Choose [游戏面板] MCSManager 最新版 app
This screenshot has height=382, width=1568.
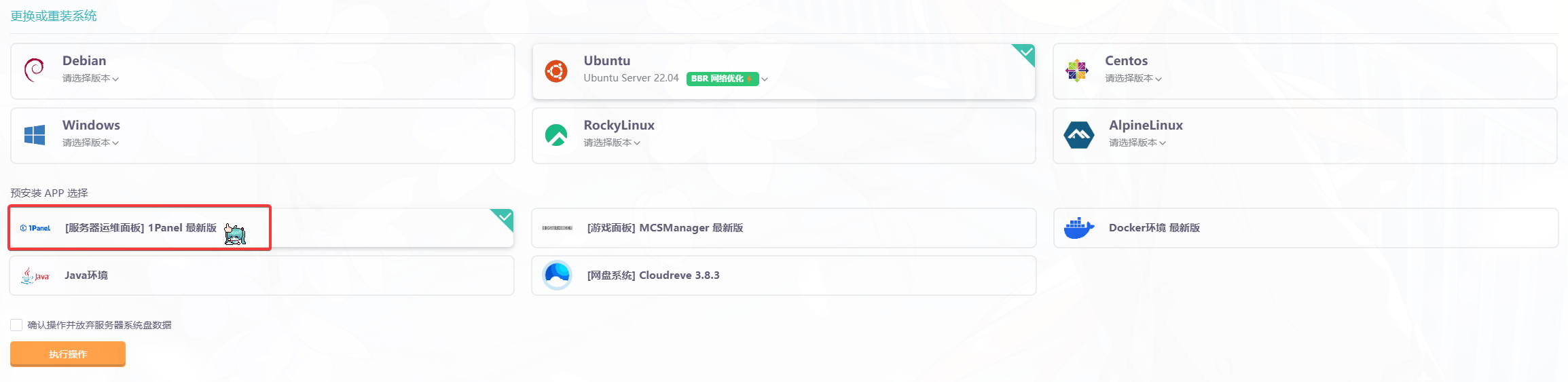(784, 228)
